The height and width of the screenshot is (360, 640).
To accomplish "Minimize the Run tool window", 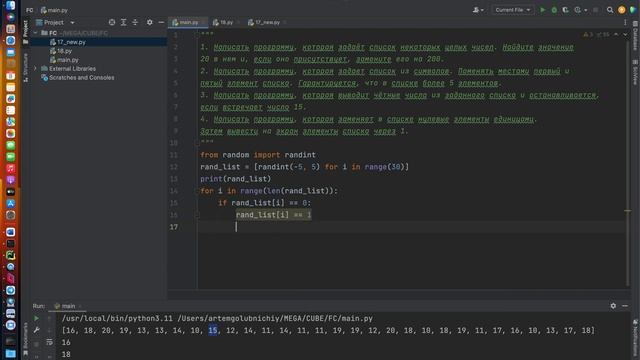I will pos(625,305).
